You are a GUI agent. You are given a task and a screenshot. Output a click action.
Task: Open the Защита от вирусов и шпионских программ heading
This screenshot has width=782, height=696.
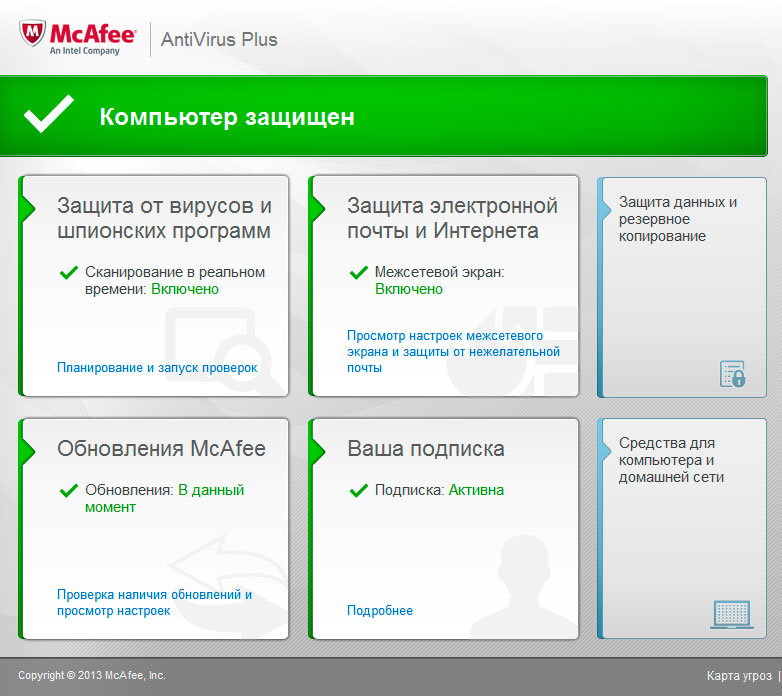click(x=165, y=218)
